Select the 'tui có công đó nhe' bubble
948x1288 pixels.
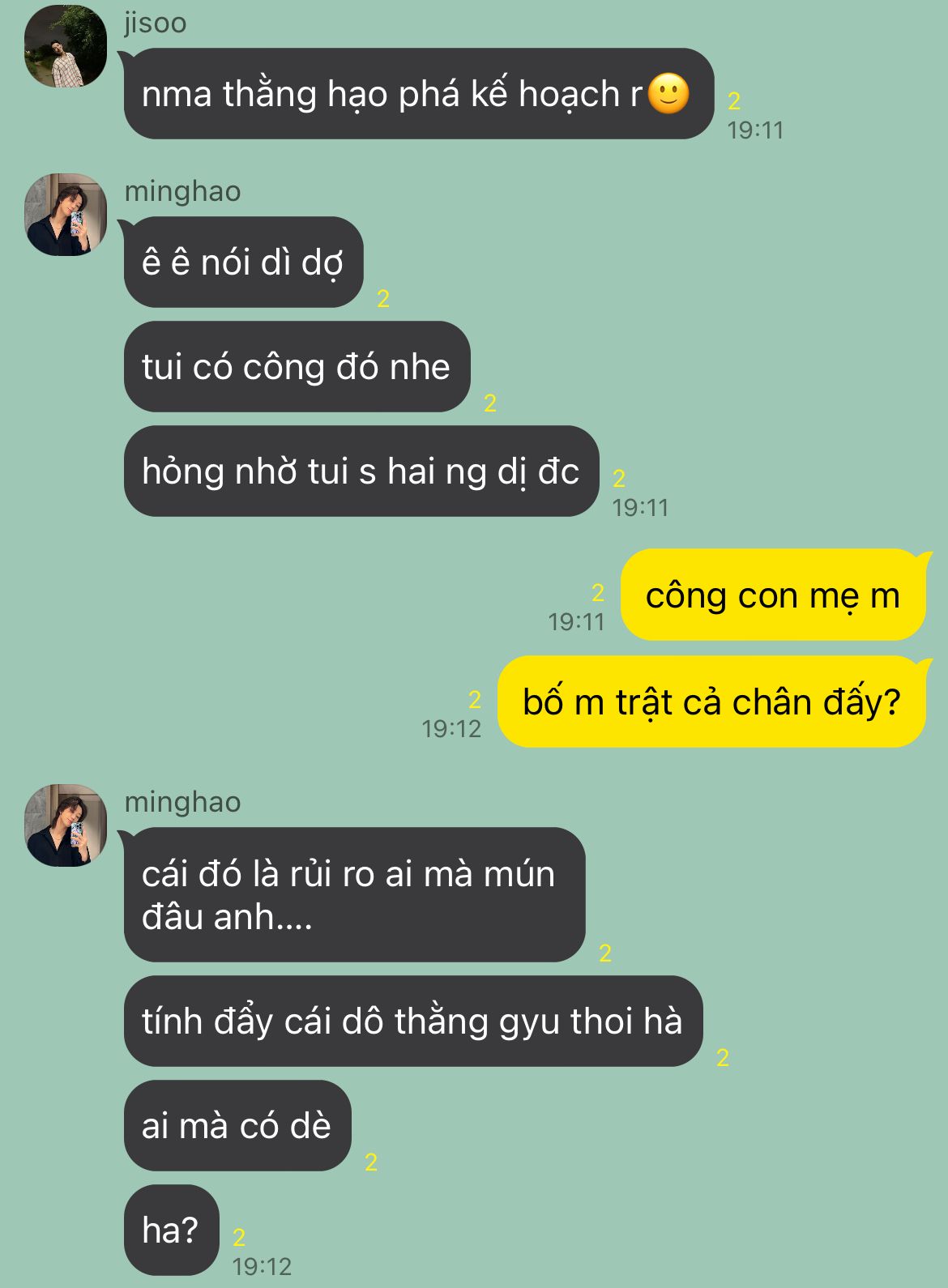coord(297,367)
